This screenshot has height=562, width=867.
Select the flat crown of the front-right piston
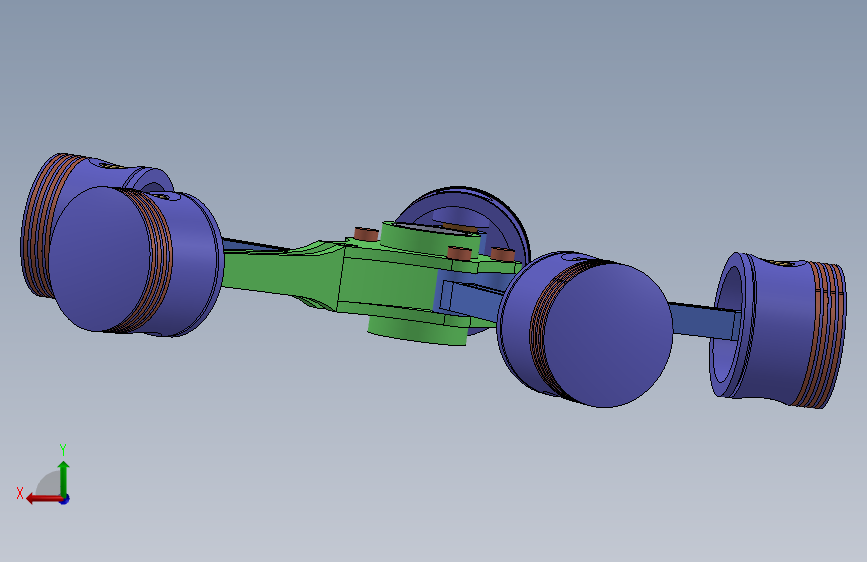[608, 336]
